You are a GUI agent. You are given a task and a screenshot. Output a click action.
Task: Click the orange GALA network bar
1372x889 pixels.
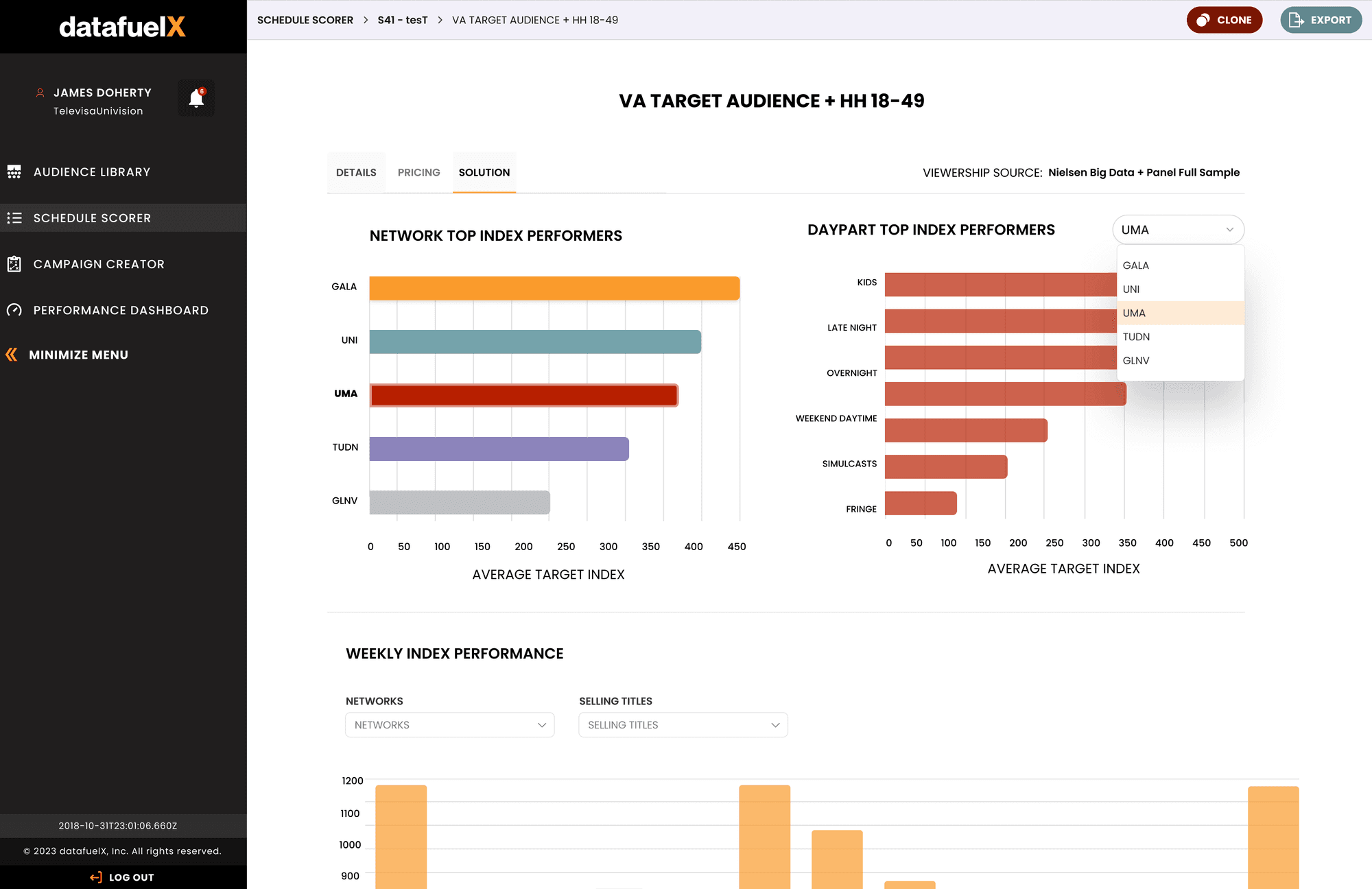554,288
